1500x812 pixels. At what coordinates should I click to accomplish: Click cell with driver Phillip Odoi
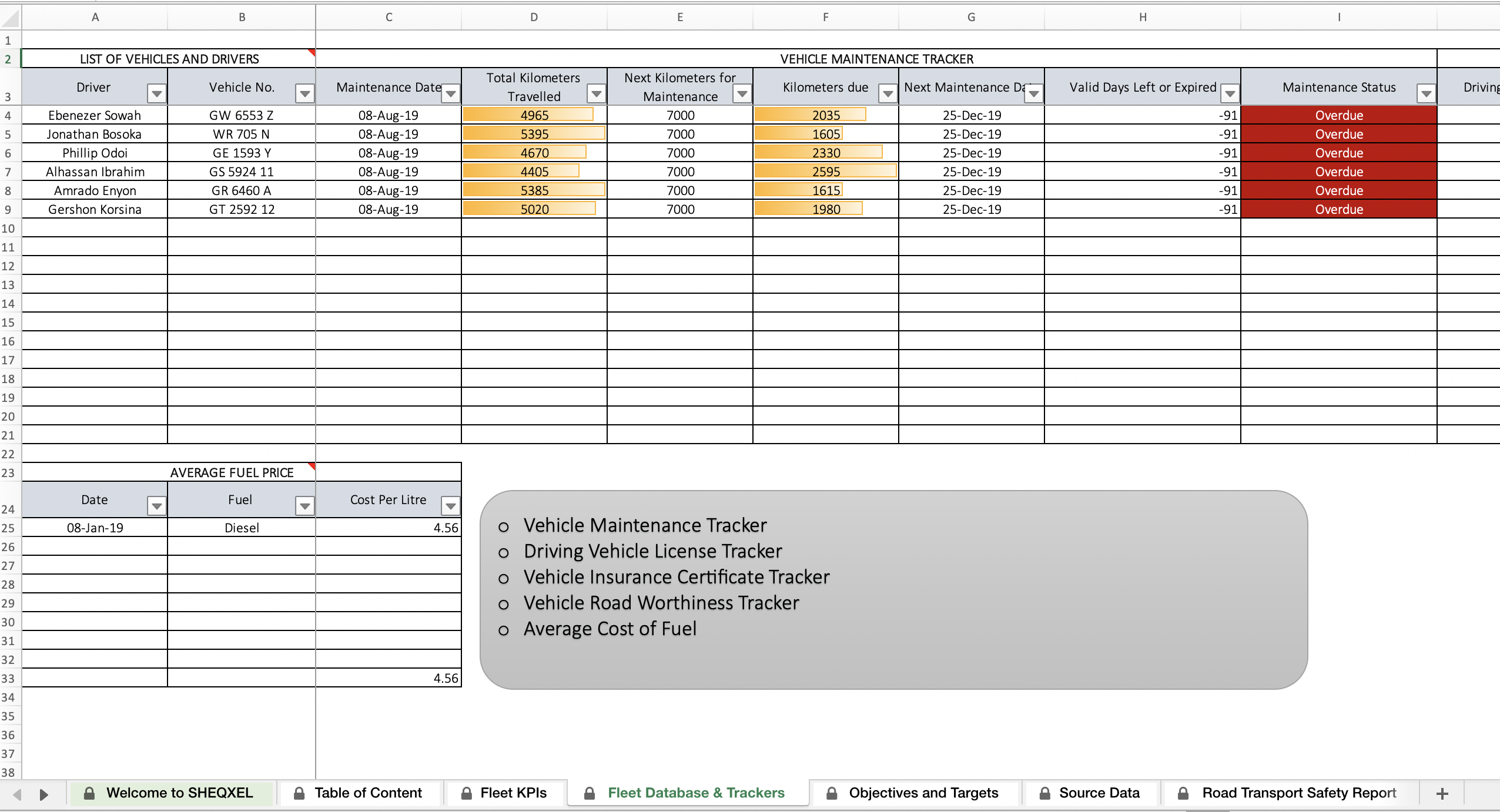95,153
